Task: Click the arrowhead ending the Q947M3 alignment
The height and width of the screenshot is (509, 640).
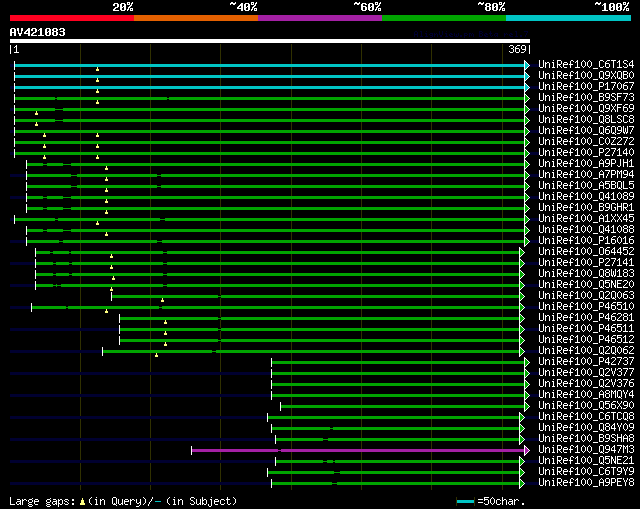Action: tap(522, 450)
